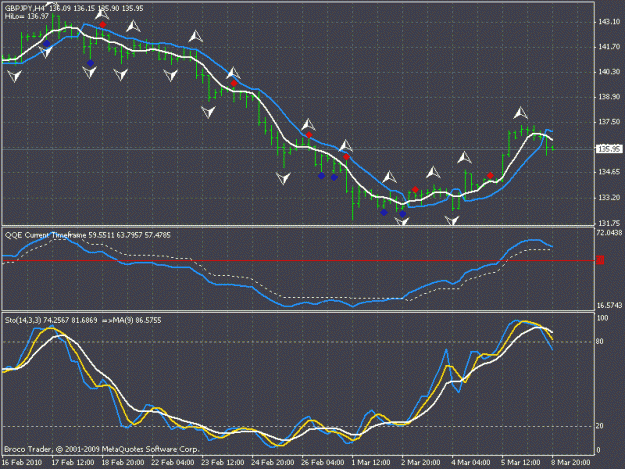Click the stochastic scale value 0
Image resolution: width=625 pixels, height=469 pixels.
(598, 450)
